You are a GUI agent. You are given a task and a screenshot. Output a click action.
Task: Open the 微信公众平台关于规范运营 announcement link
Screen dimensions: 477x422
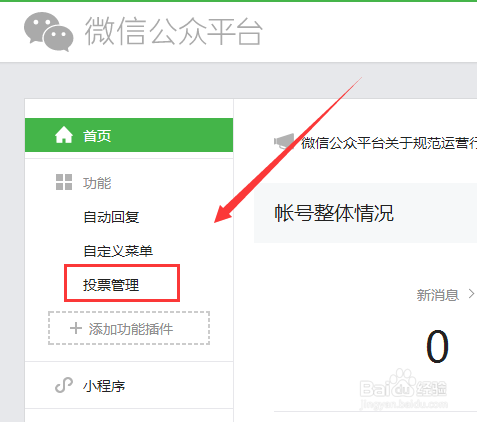click(389, 143)
